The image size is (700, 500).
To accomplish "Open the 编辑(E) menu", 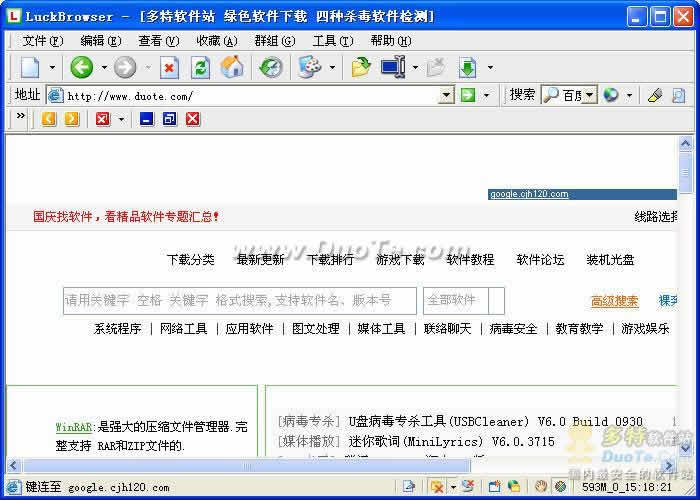I will coord(100,41).
